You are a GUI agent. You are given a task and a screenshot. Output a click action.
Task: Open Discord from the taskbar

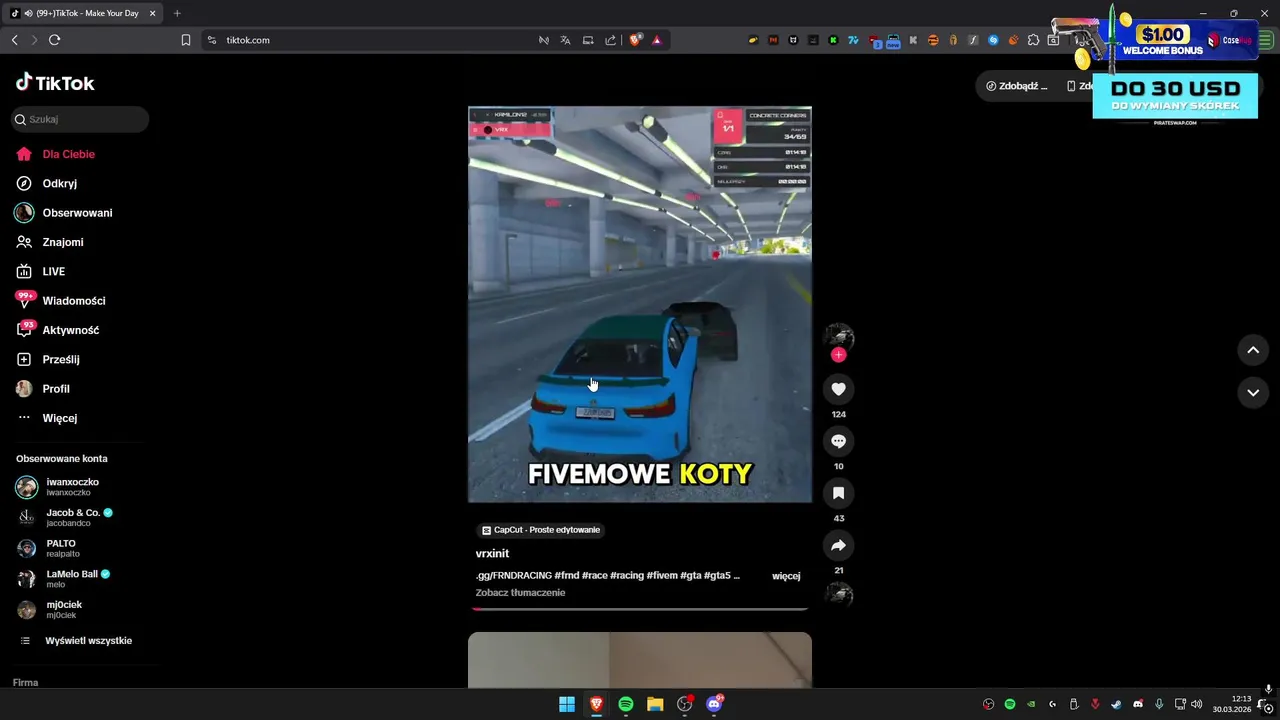714,704
